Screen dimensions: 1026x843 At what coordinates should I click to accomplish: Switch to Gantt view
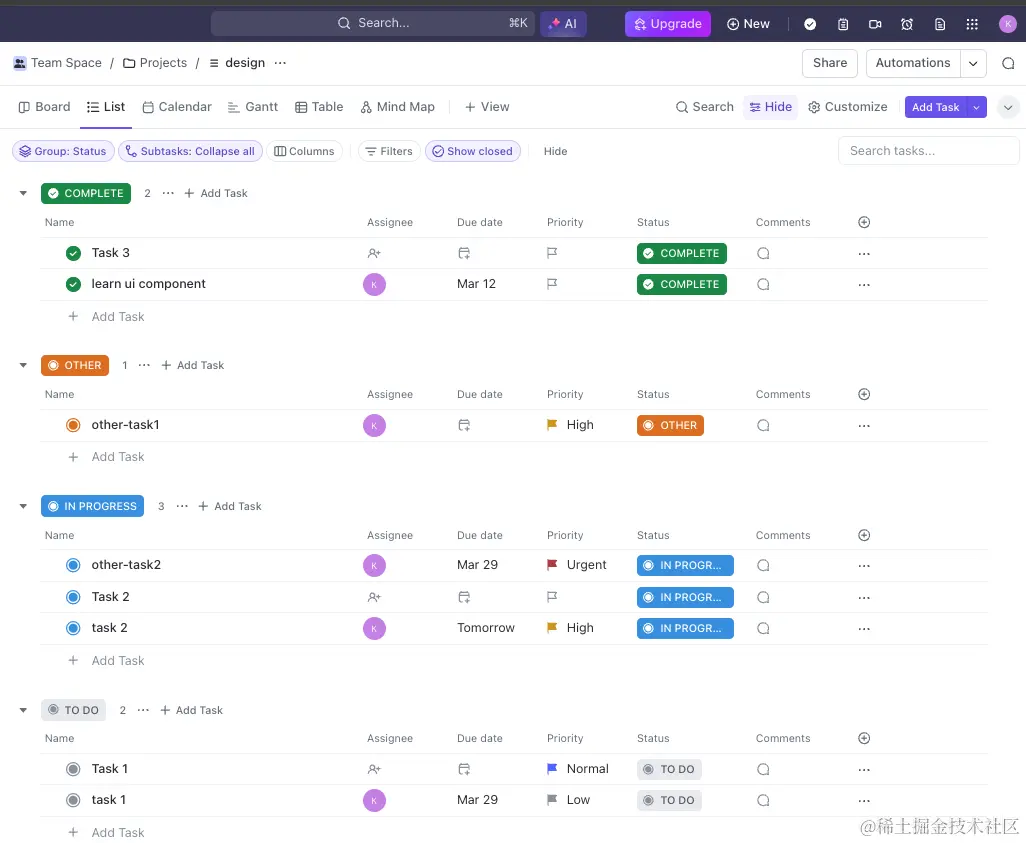click(x=253, y=107)
